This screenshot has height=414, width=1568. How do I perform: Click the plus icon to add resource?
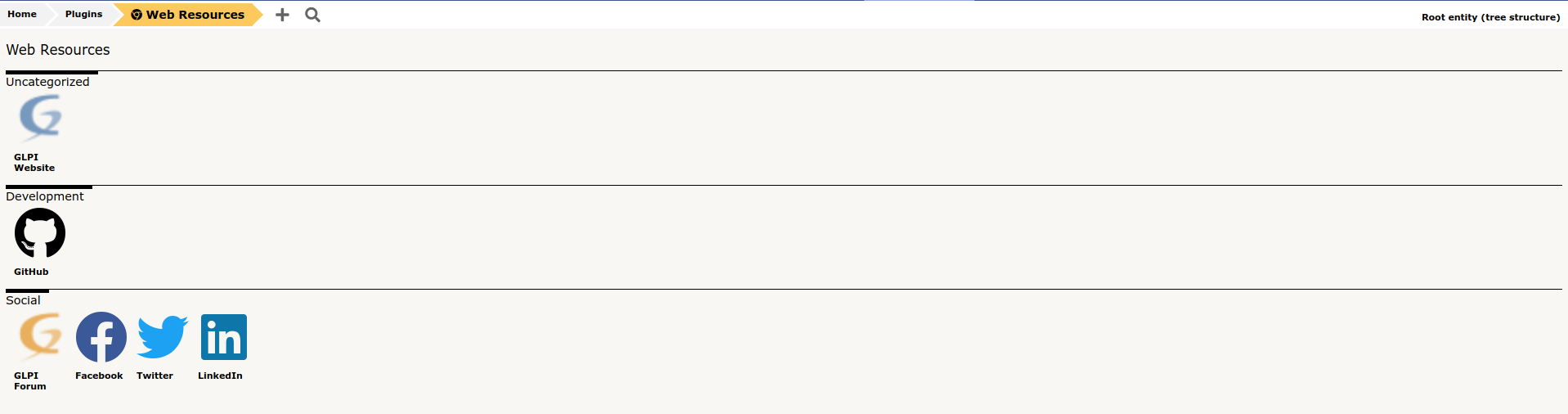[x=282, y=15]
